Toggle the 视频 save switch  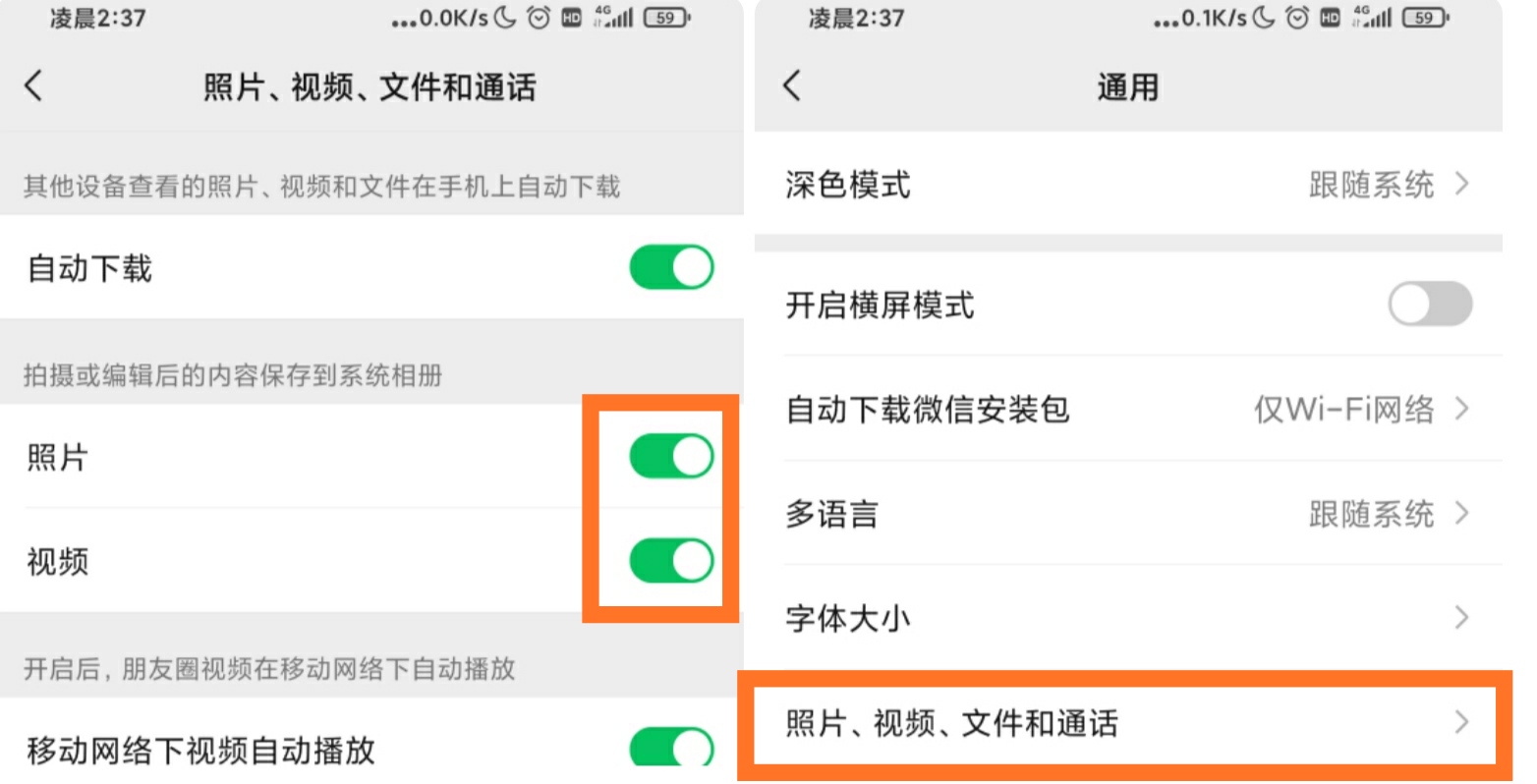point(672,561)
